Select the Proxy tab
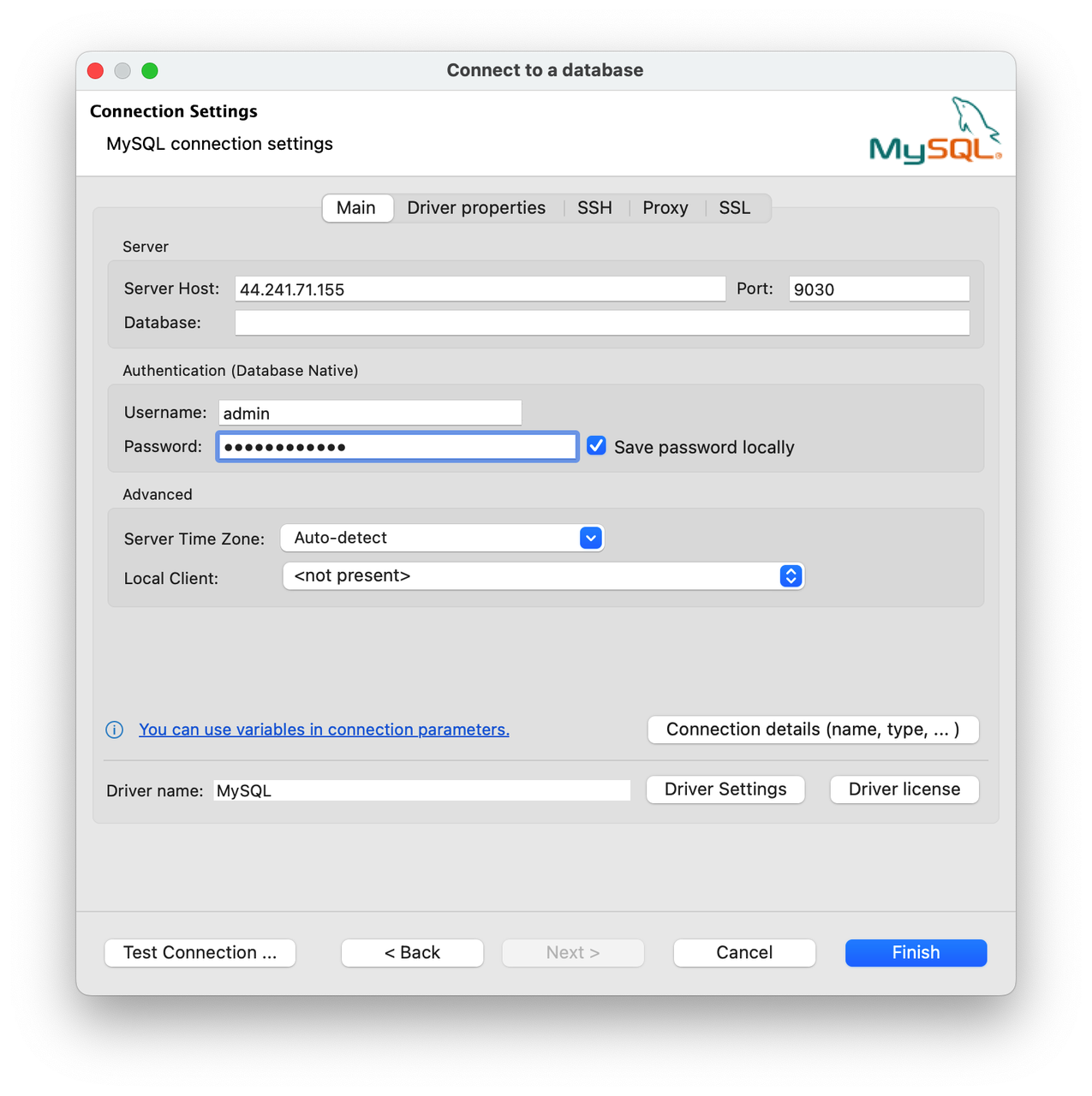The height and width of the screenshot is (1096, 1092). pyautogui.click(x=665, y=208)
